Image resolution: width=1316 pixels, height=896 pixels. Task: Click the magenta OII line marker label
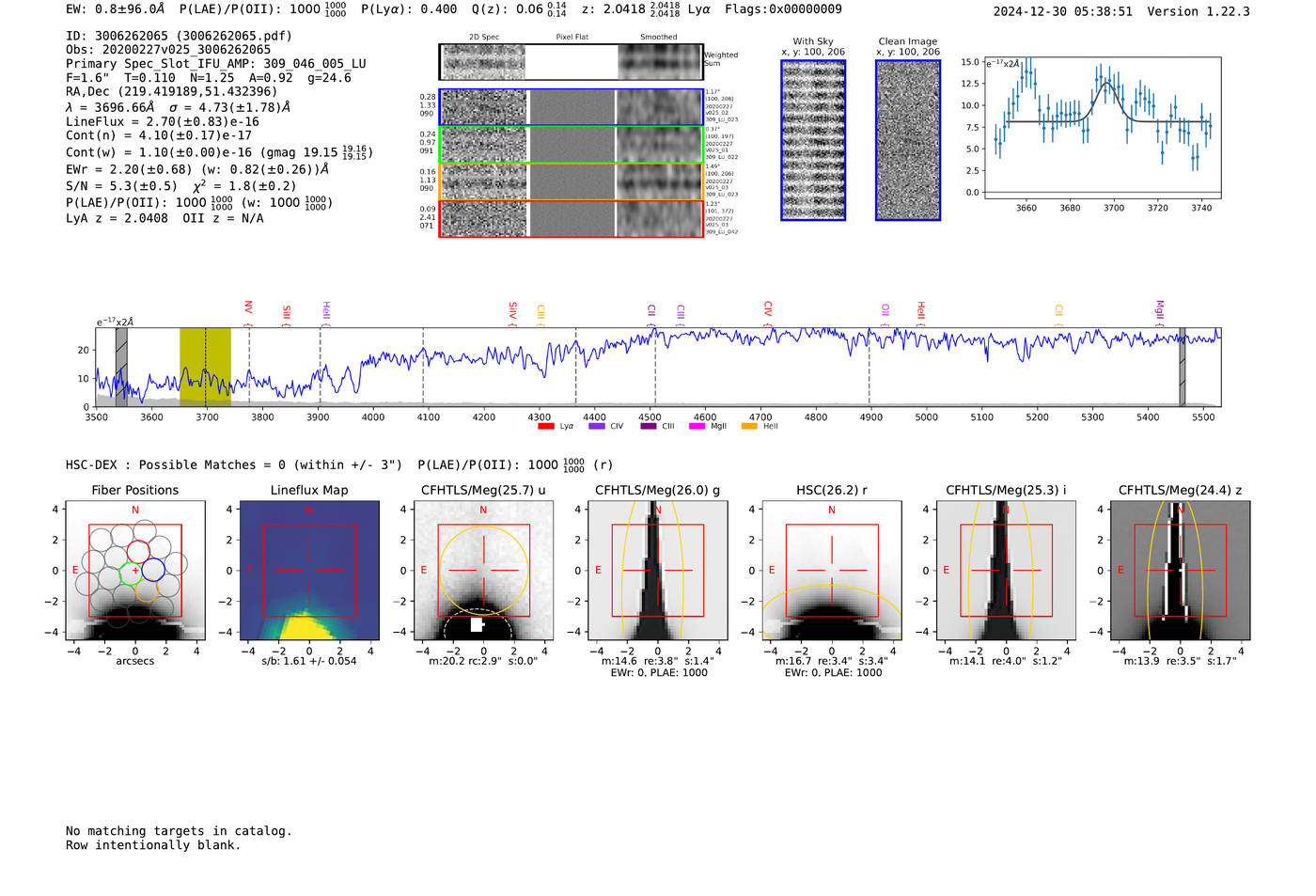[885, 314]
